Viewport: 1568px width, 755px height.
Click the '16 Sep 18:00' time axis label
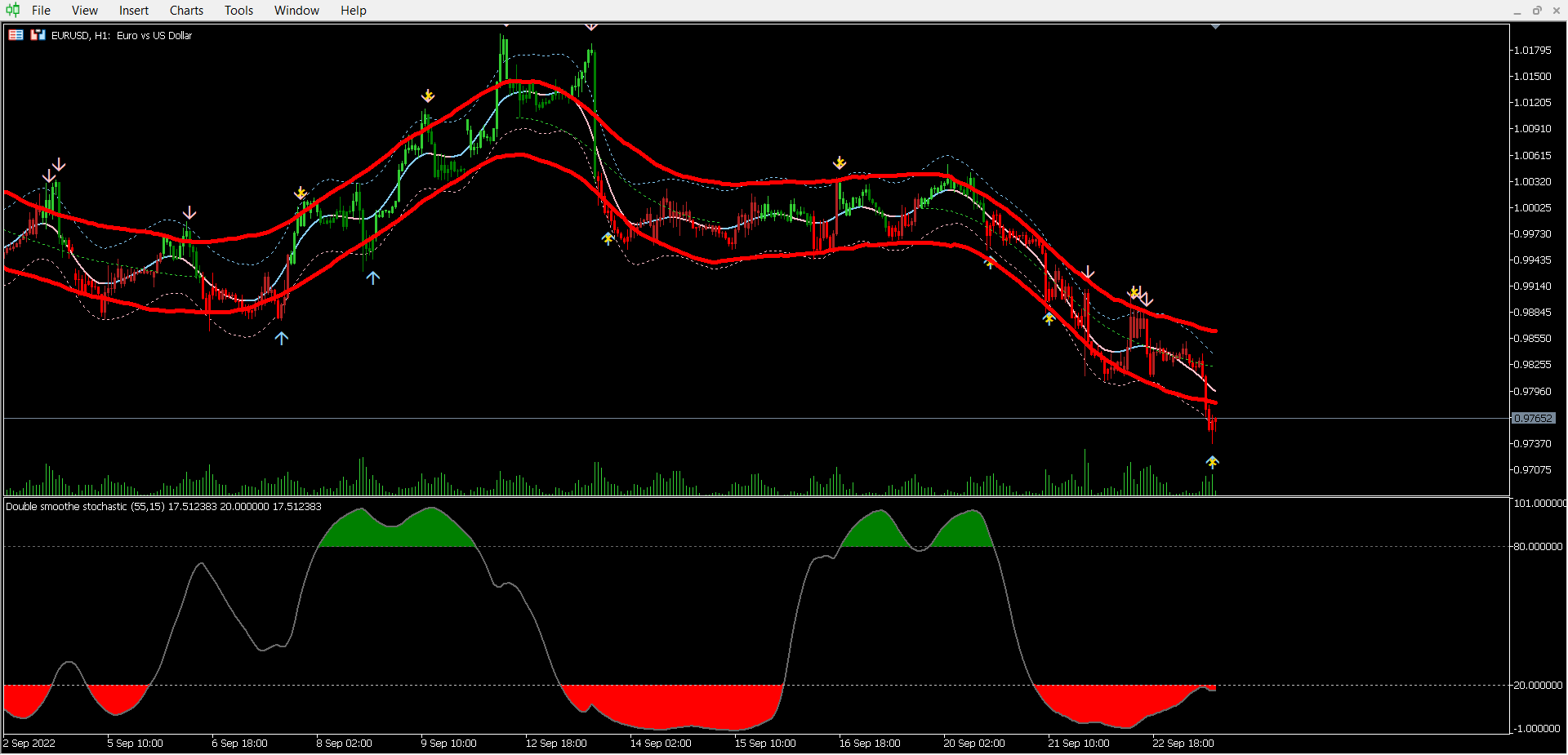[x=870, y=744]
